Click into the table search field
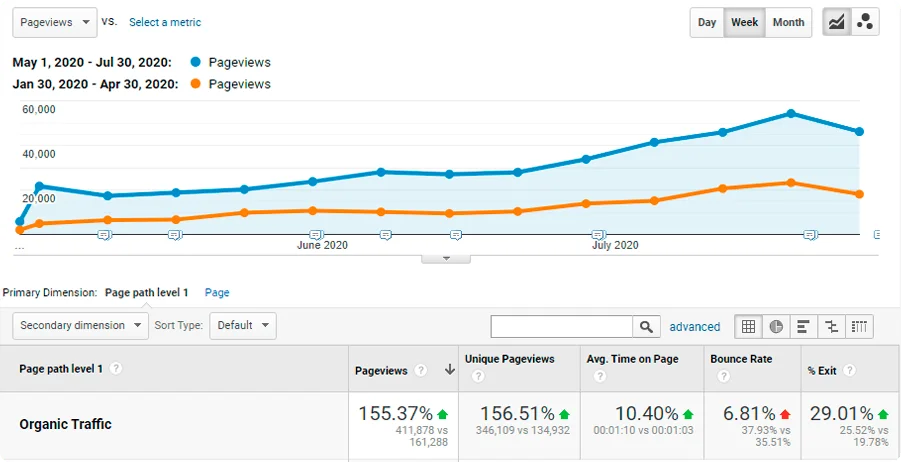Image resolution: width=901 pixels, height=462 pixels. point(561,326)
